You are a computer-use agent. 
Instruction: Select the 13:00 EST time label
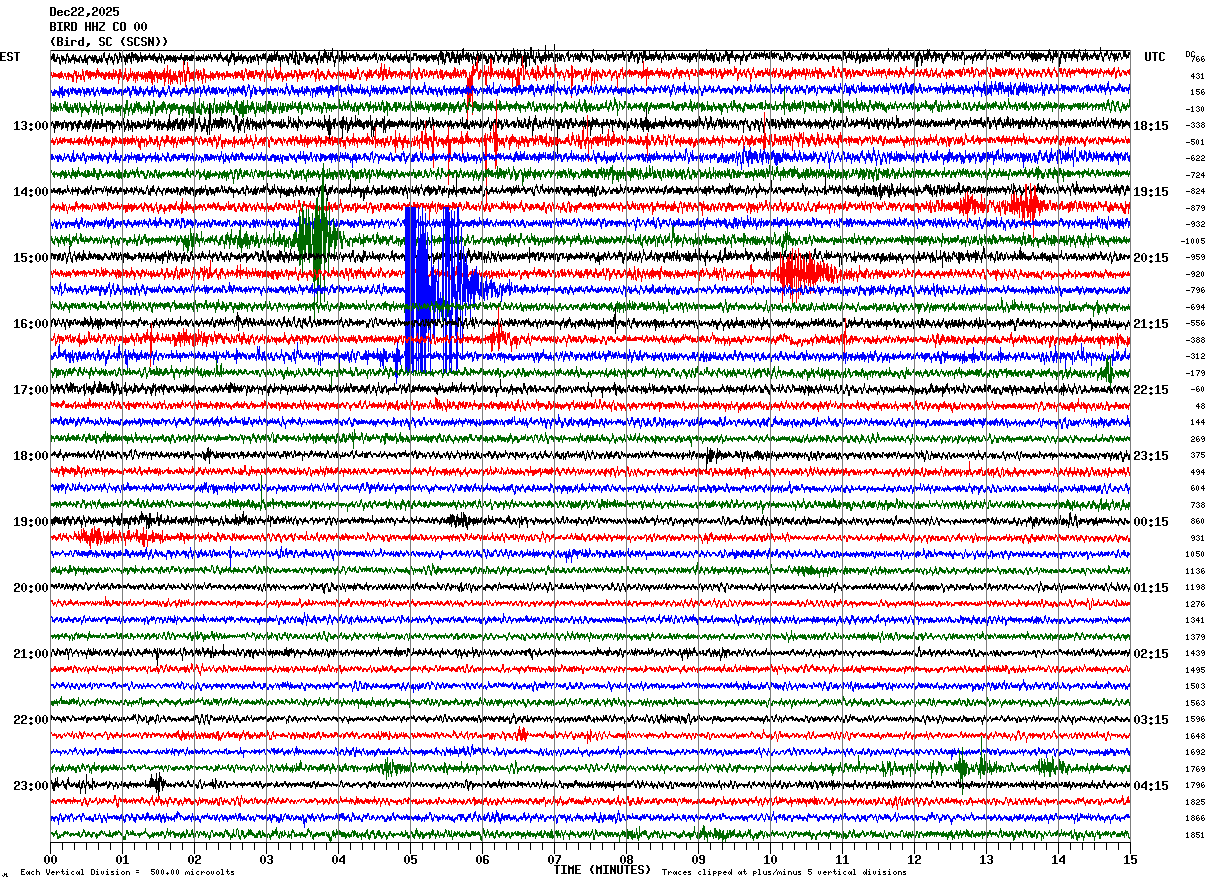click(x=31, y=126)
